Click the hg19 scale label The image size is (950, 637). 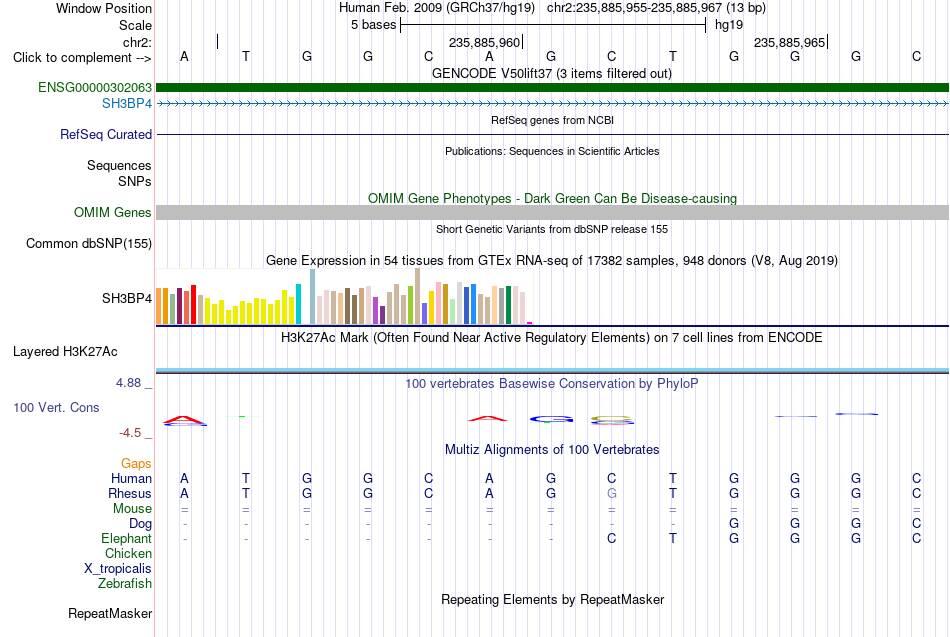[729, 25]
